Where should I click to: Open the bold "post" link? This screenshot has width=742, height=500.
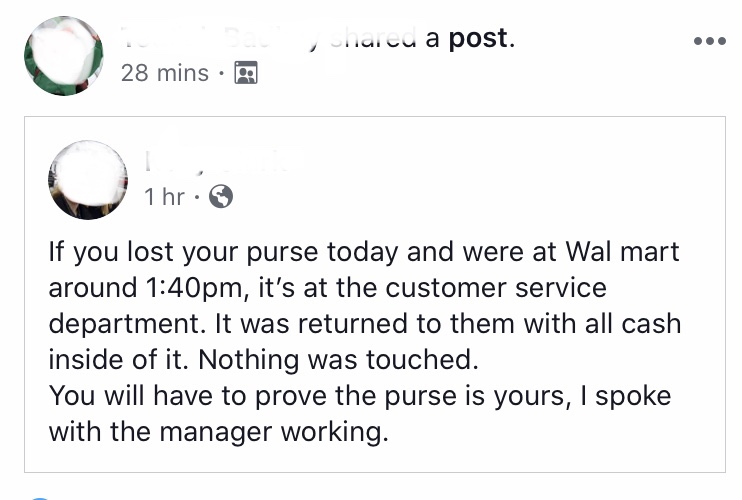(x=479, y=39)
